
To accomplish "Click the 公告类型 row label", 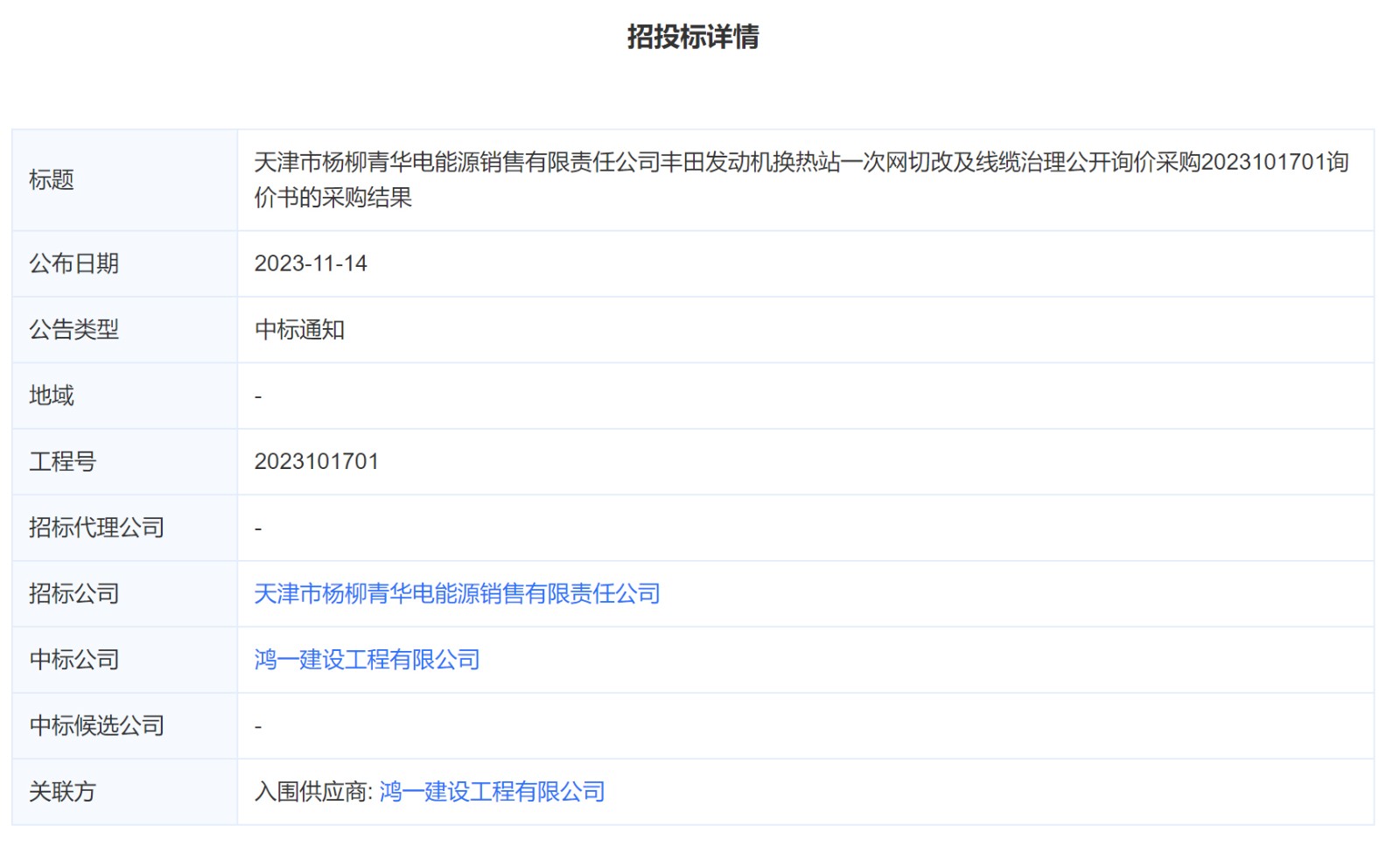I will [x=73, y=330].
